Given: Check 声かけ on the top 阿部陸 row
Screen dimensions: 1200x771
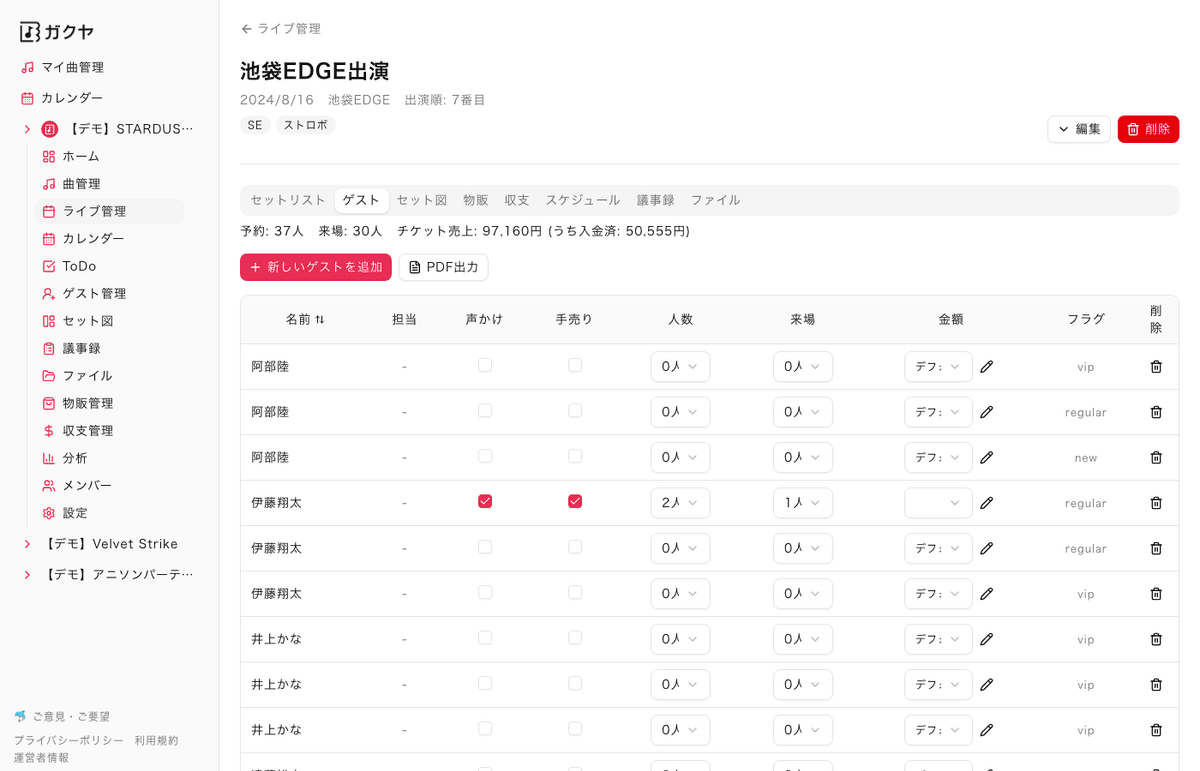Looking at the screenshot, I should pyautogui.click(x=485, y=366).
